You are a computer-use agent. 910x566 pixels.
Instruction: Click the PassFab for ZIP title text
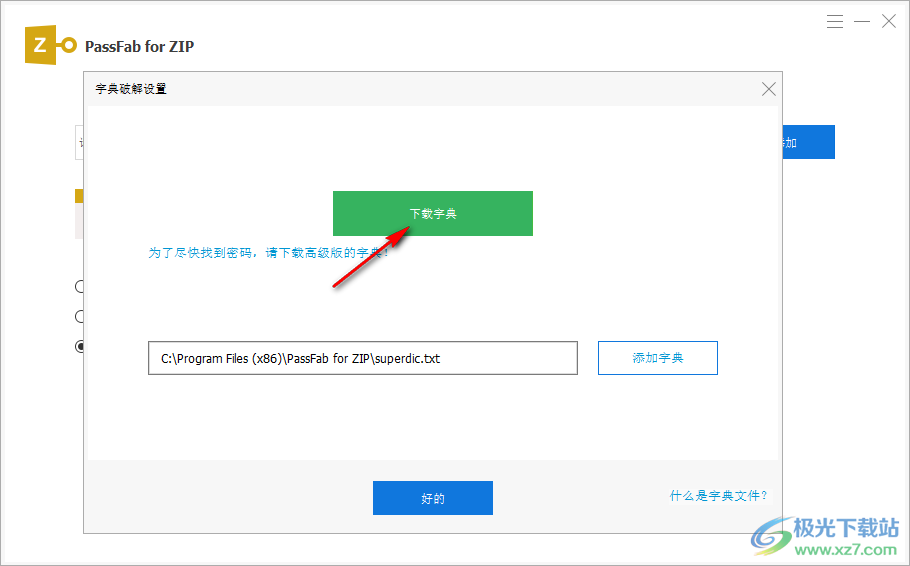tap(139, 46)
